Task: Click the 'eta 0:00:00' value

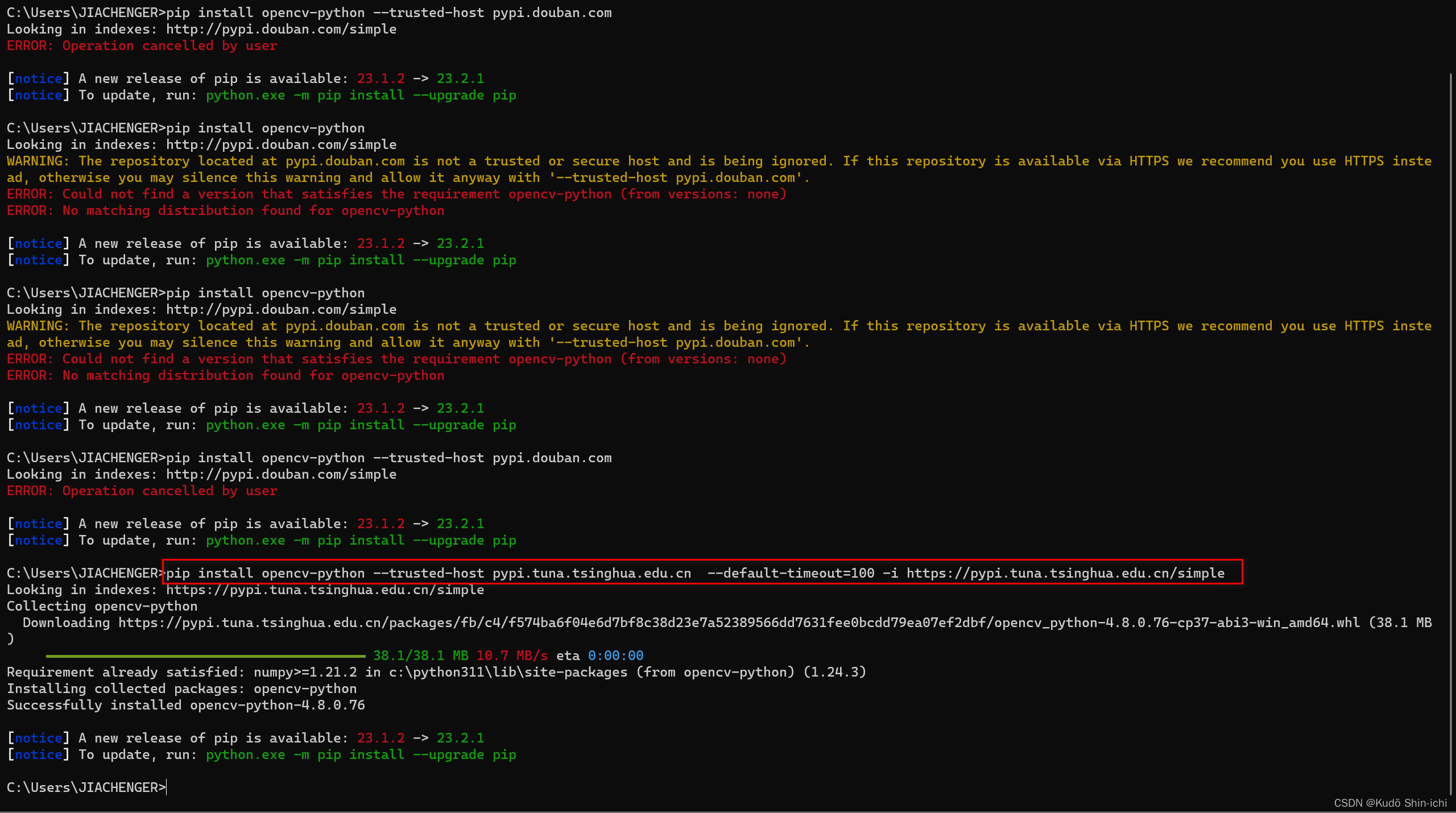Action: pos(600,656)
